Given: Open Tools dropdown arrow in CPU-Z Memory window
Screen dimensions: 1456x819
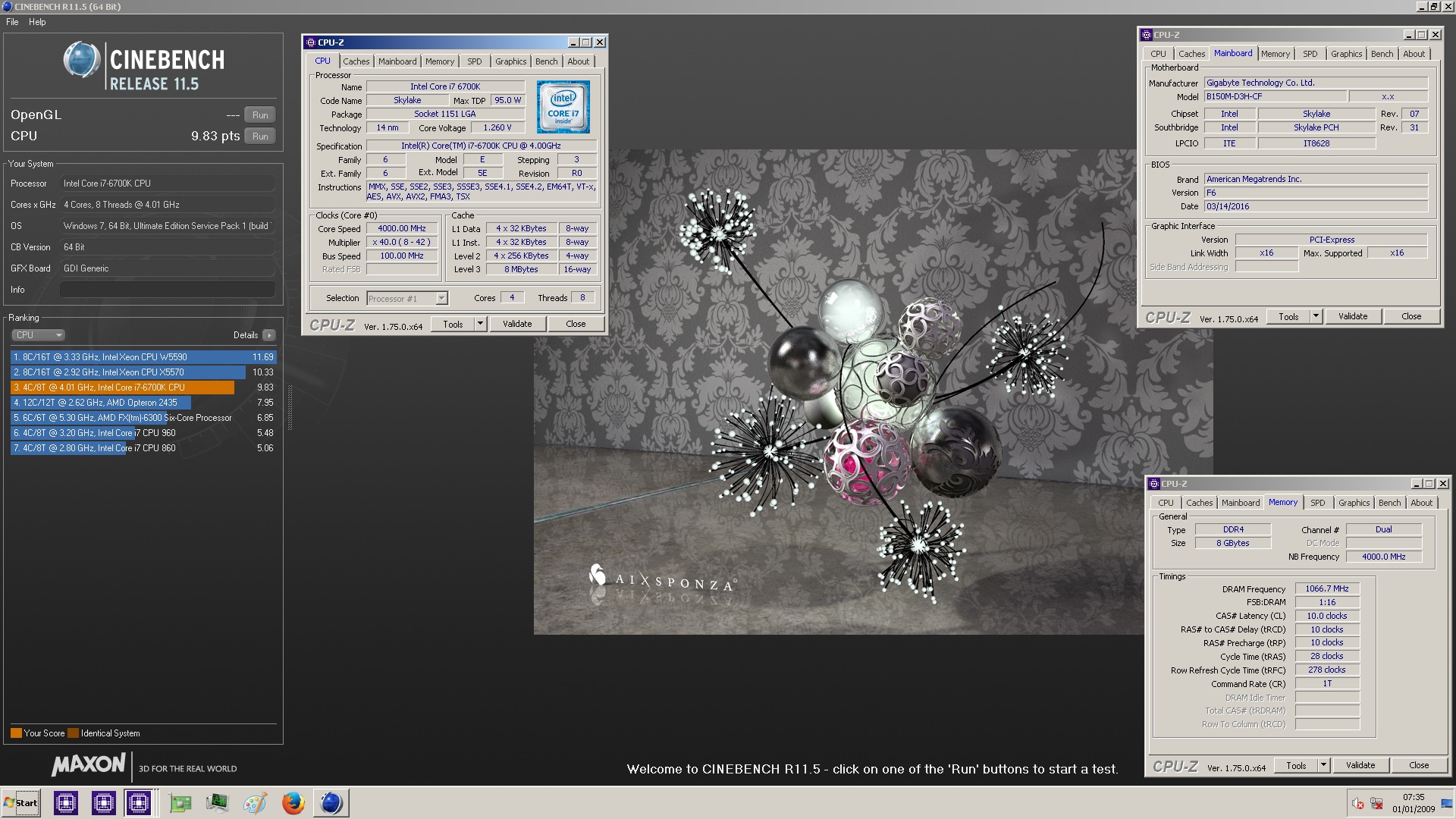Looking at the screenshot, I should [x=1323, y=766].
